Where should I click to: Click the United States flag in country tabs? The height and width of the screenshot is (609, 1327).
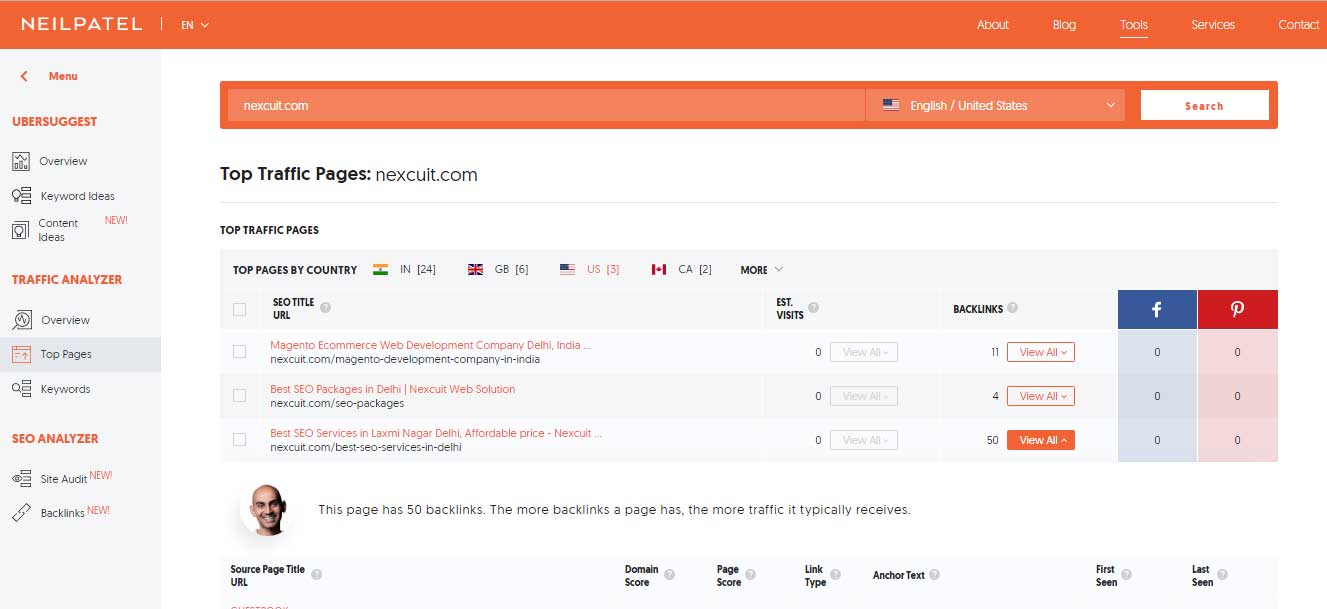[567, 269]
